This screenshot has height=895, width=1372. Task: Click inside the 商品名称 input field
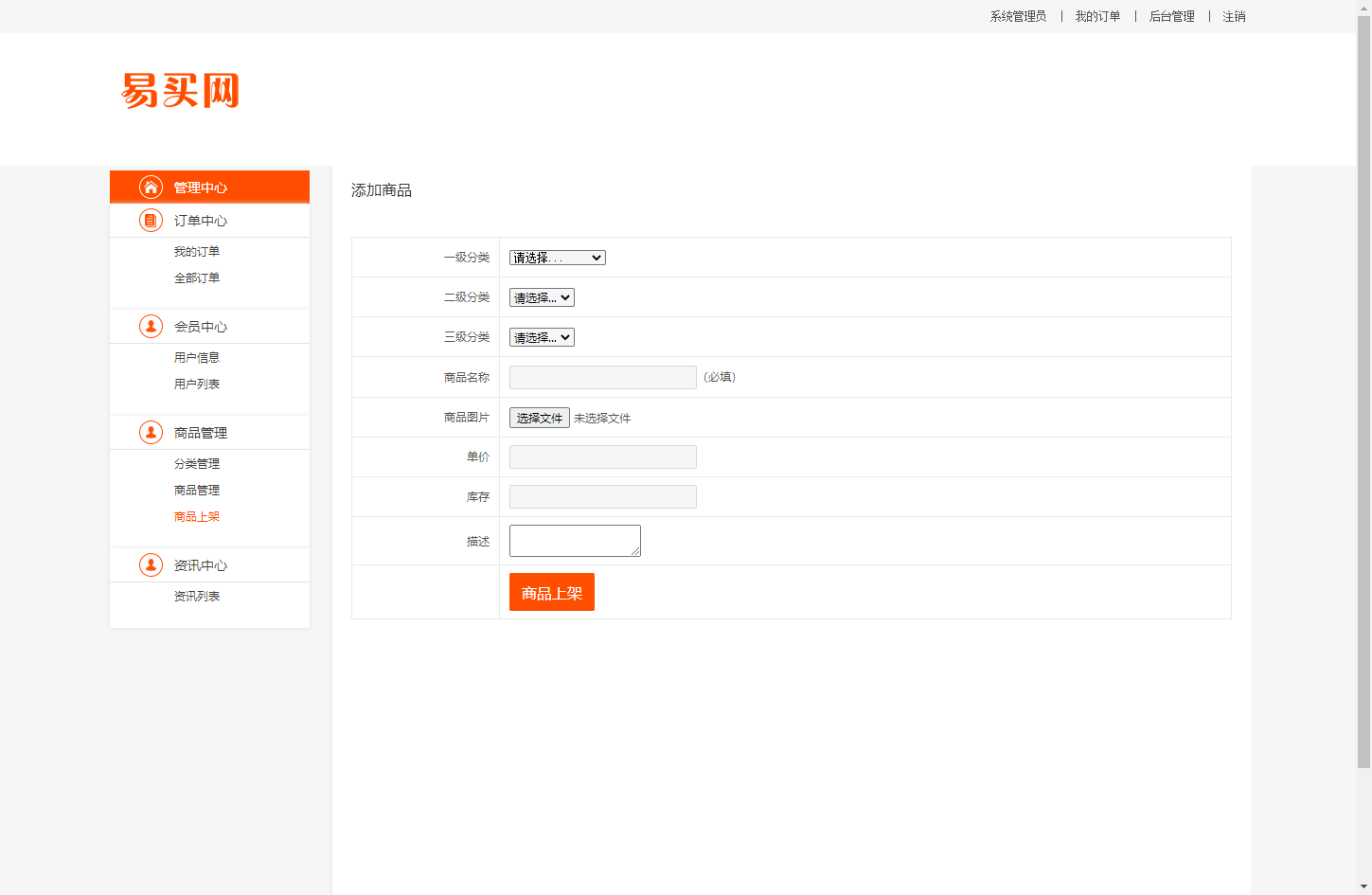(x=602, y=376)
